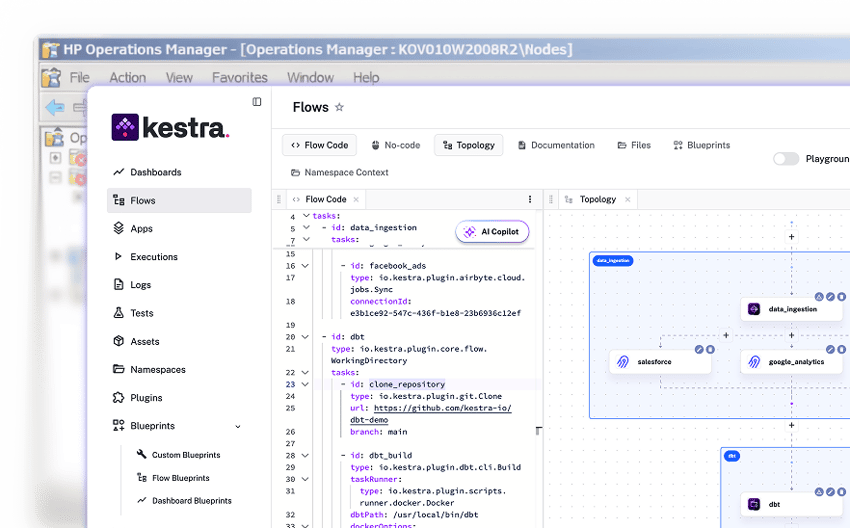Open the dbt-demo GitHub URL link
This screenshot has width=850, height=528.
tap(442, 408)
